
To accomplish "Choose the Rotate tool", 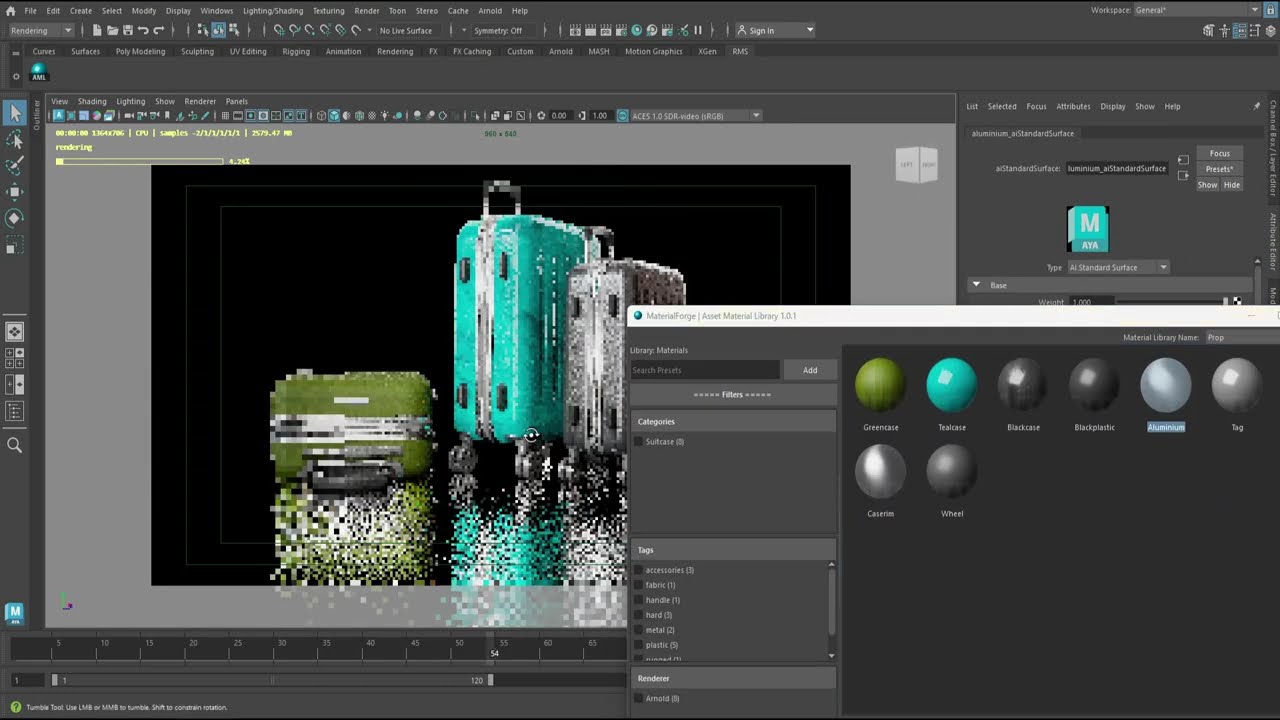I will [14, 218].
